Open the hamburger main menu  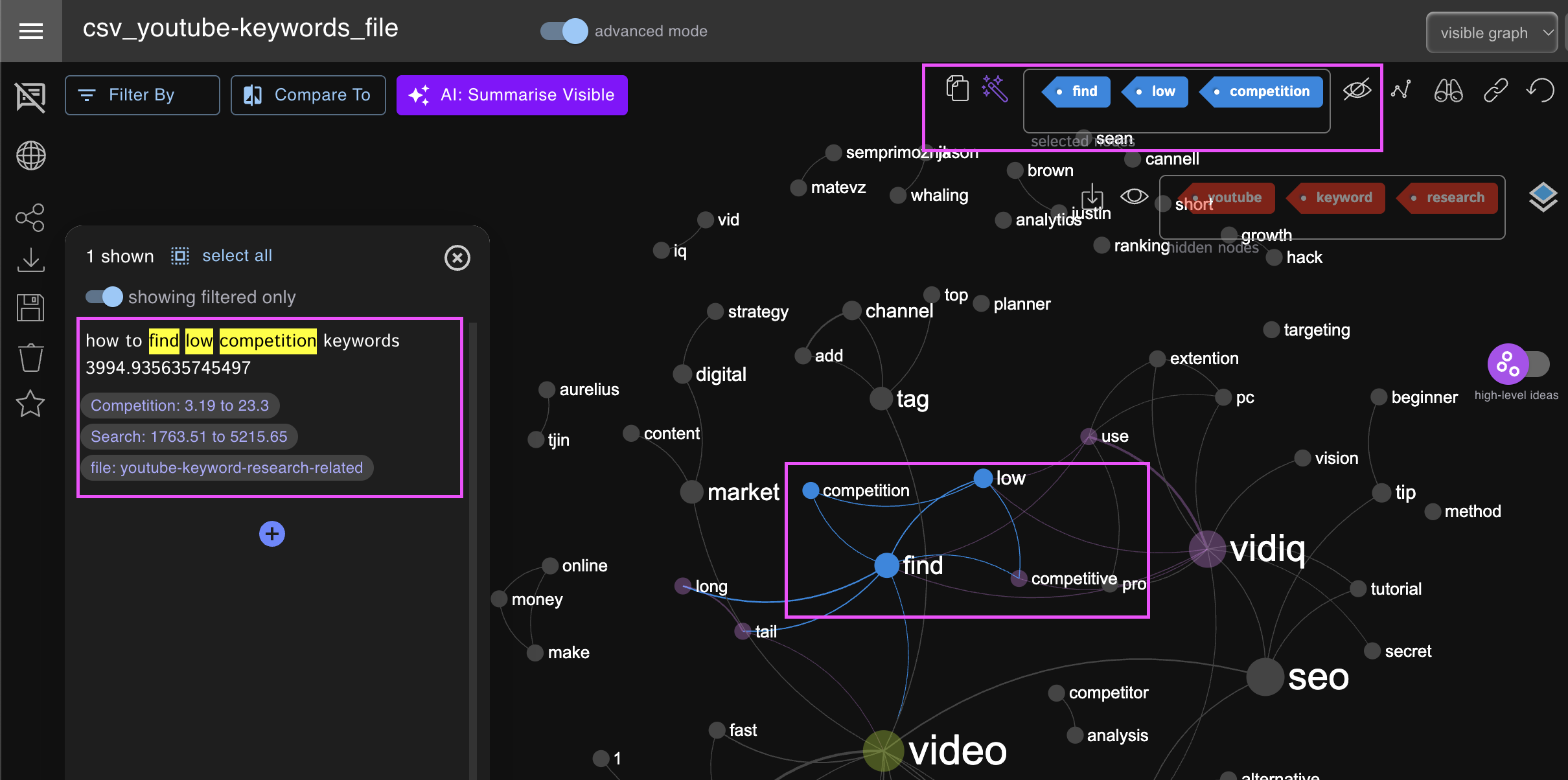(x=30, y=30)
